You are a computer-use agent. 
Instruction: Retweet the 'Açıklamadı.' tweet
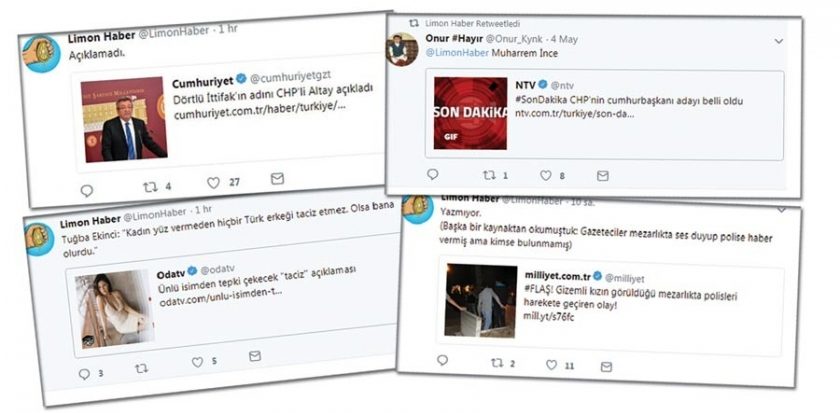(x=151, y=187)
